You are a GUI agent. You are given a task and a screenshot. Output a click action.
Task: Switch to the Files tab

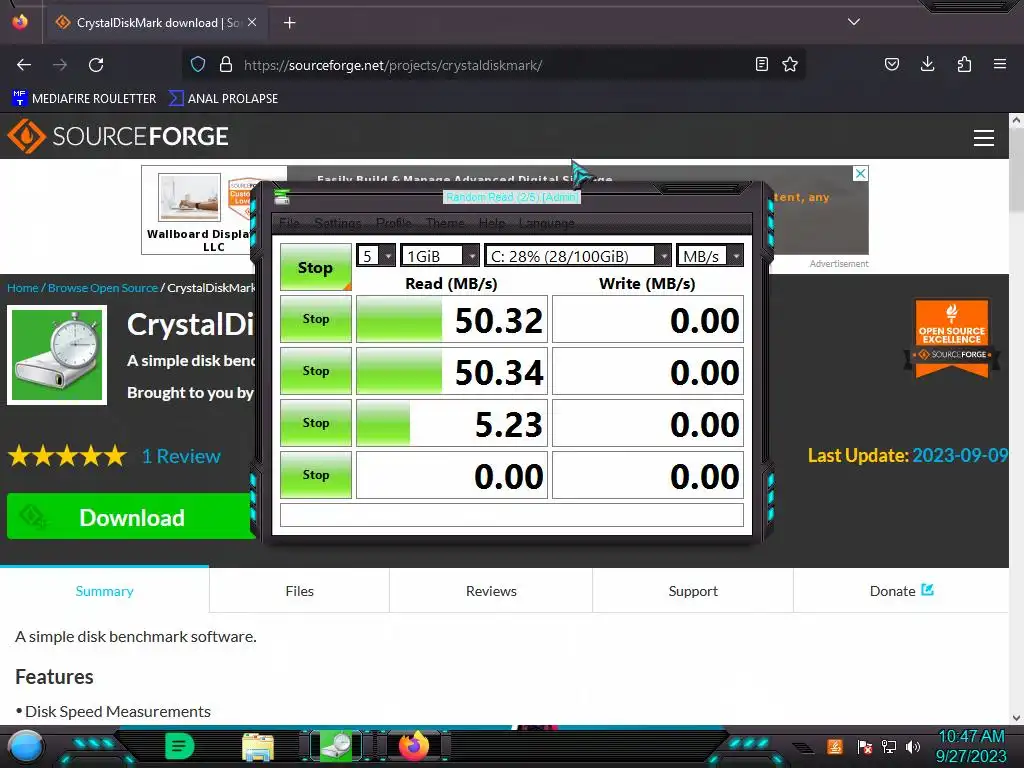click(299, 591)
